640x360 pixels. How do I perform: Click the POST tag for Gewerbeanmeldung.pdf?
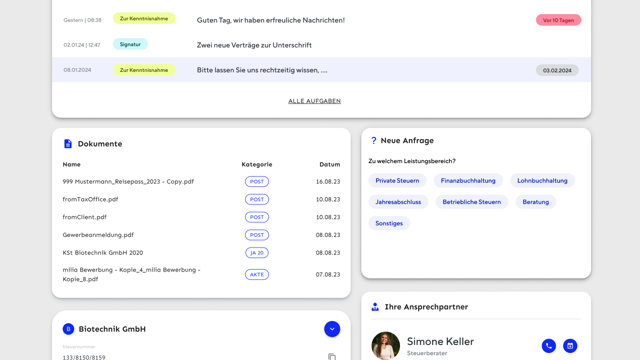[x=257, y=235]
